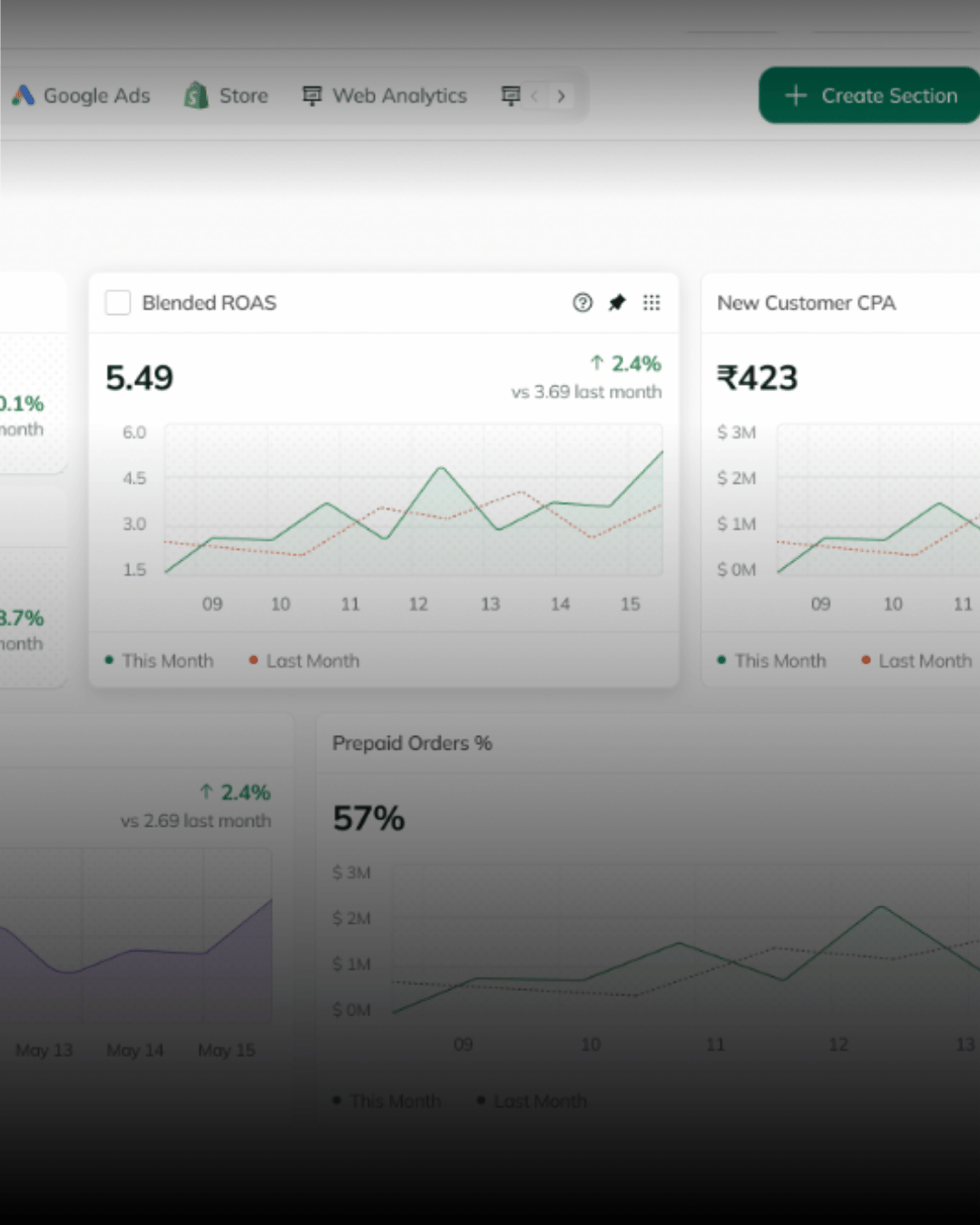
Task: Pin the Blended ROAS card
Action: [617, 303]
